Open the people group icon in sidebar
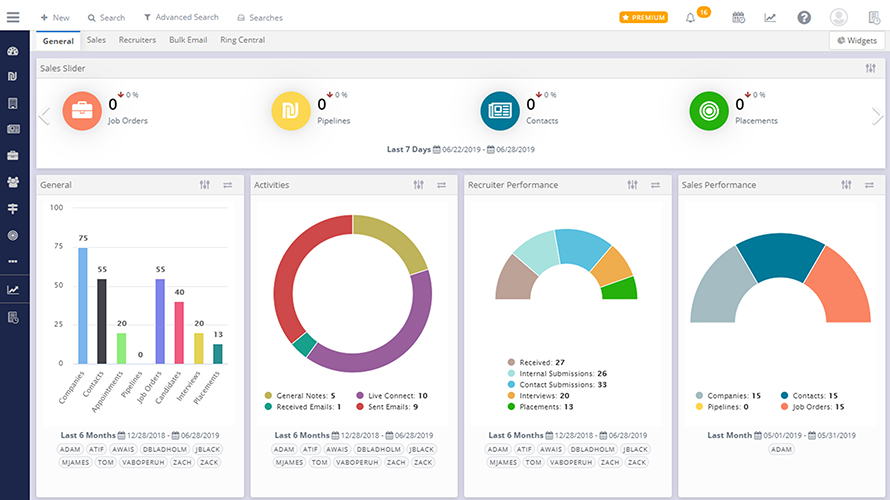 [x=13, y=182]
